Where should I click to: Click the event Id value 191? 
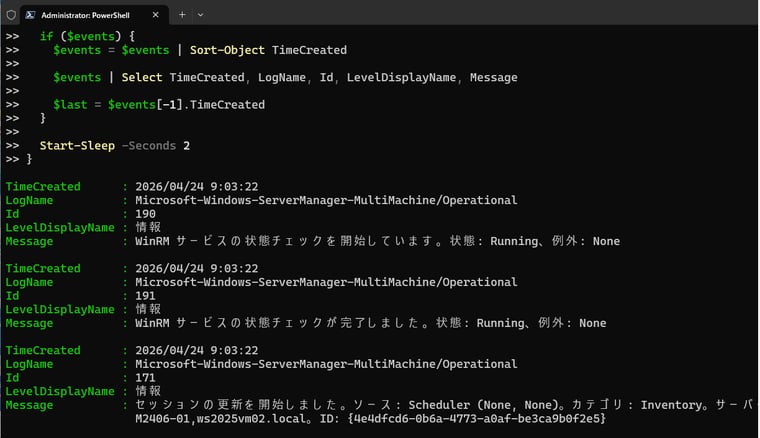[x=145, y=296]
